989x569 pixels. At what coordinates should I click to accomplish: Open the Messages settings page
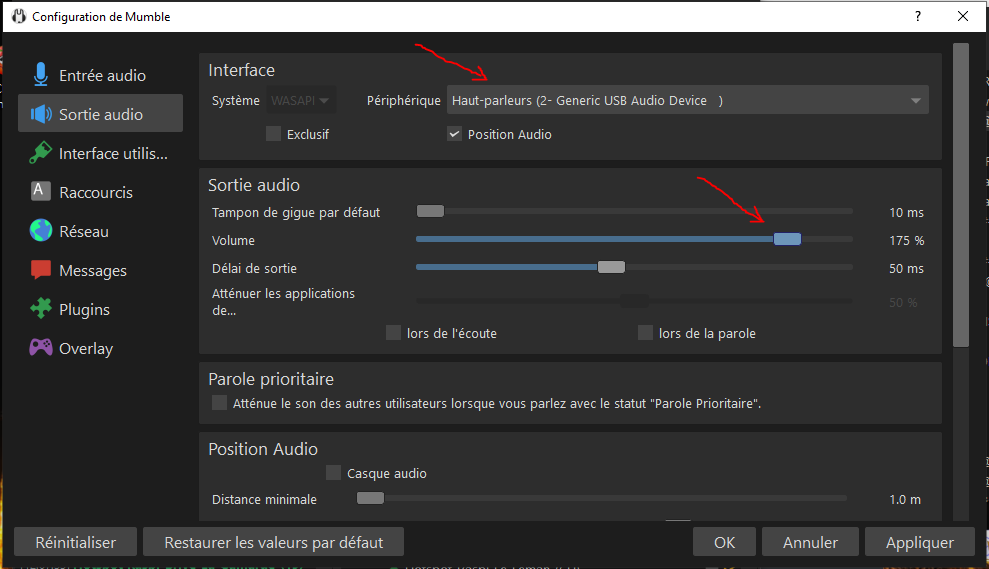[x=100, y=271]
